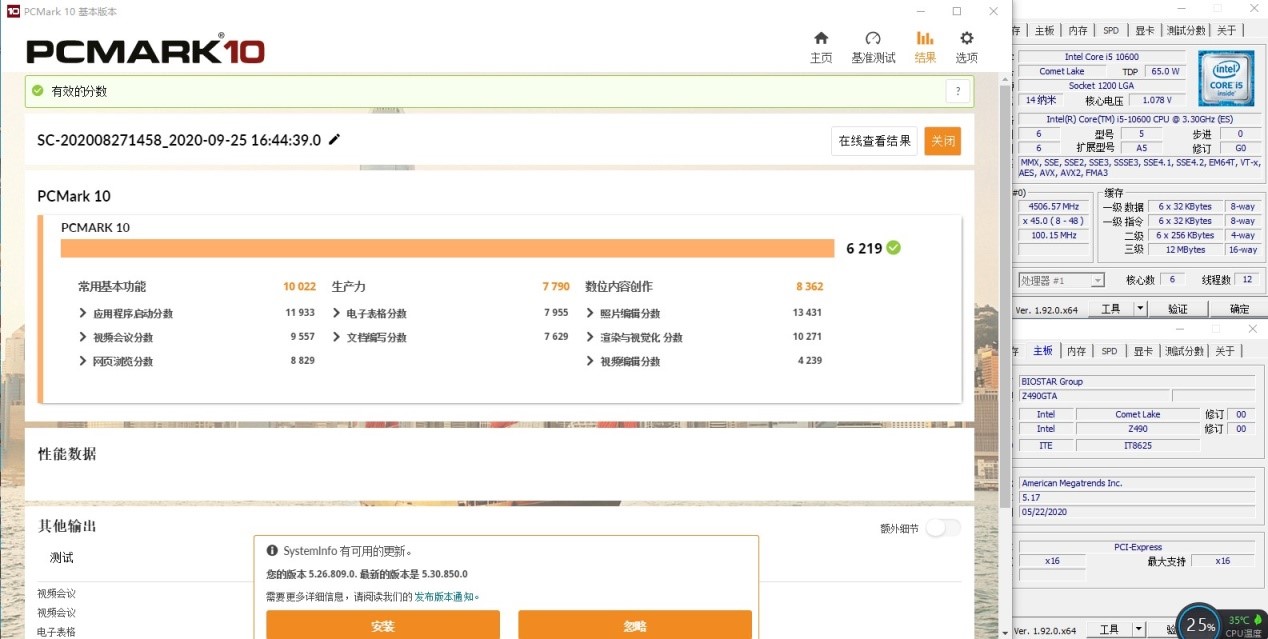1268x639 pixels.
Task: Click the orange PCMark 10 score bar
Action: click(x=447, y=248)
